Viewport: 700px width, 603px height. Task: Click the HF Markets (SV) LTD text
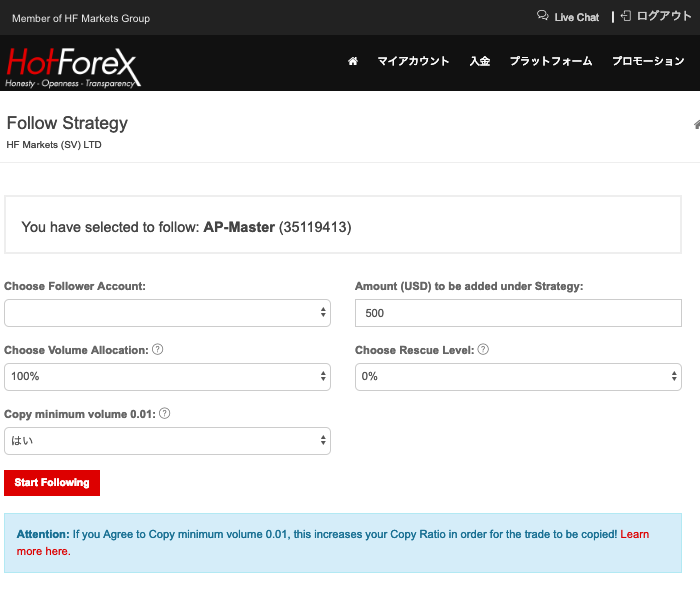(x=54, y=145)
